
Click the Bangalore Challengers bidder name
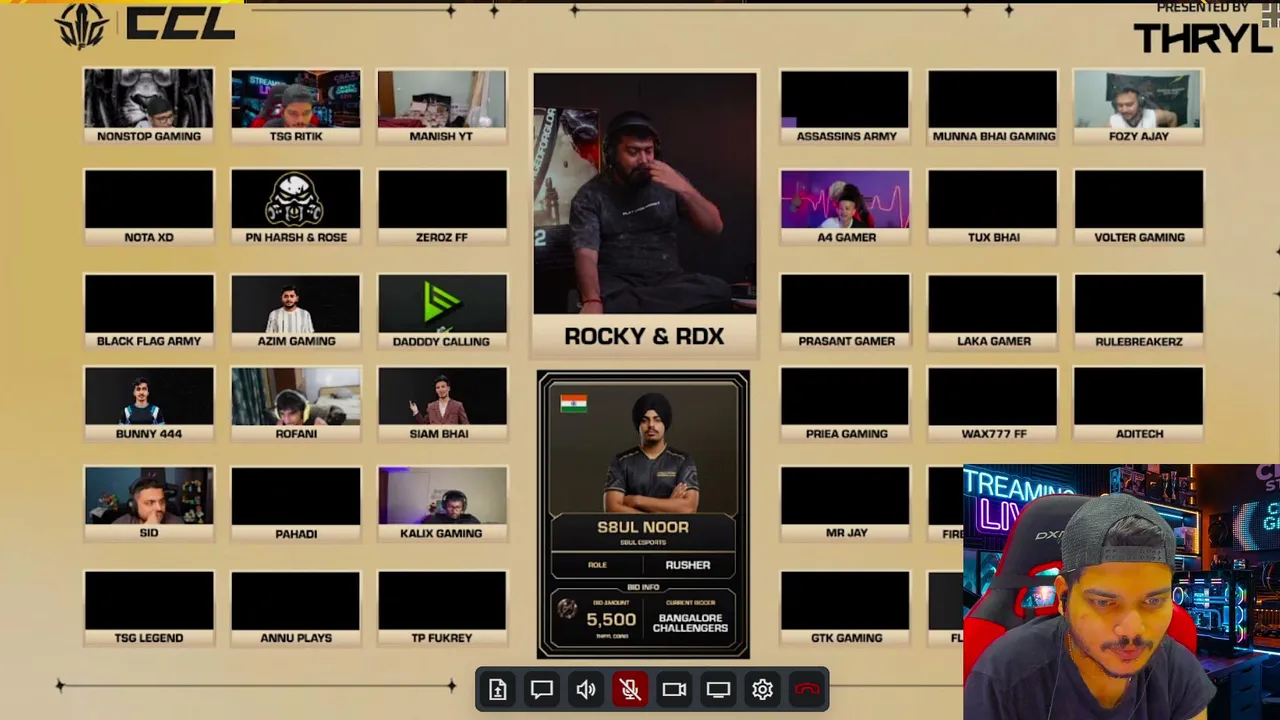[690, 623]
